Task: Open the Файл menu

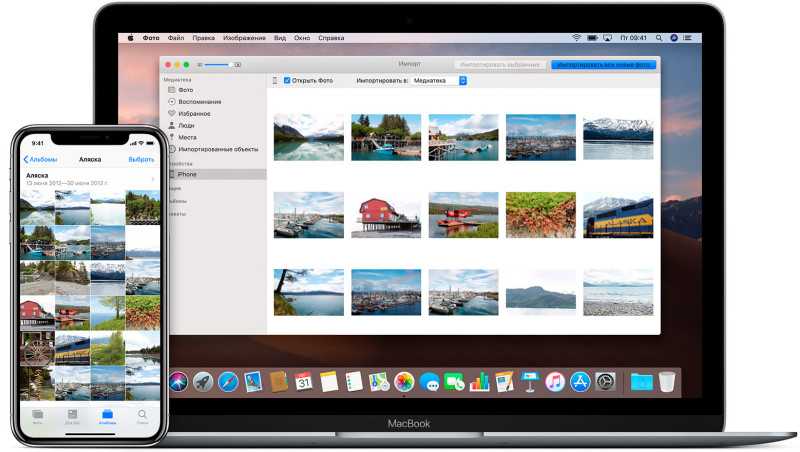Action: [176, 38]
